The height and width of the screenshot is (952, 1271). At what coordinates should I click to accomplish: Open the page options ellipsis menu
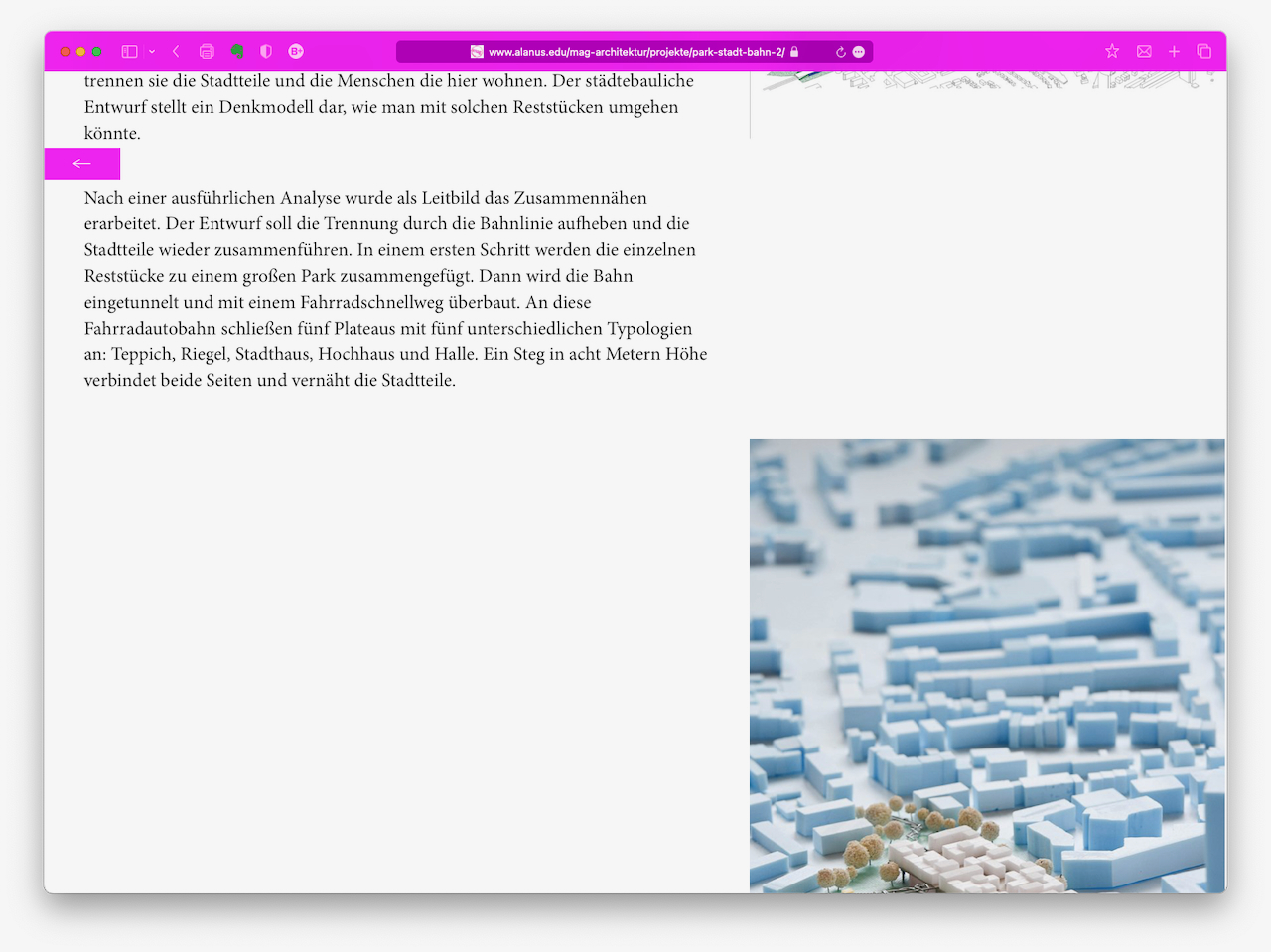pyautogui.click(x=859, y=52)
